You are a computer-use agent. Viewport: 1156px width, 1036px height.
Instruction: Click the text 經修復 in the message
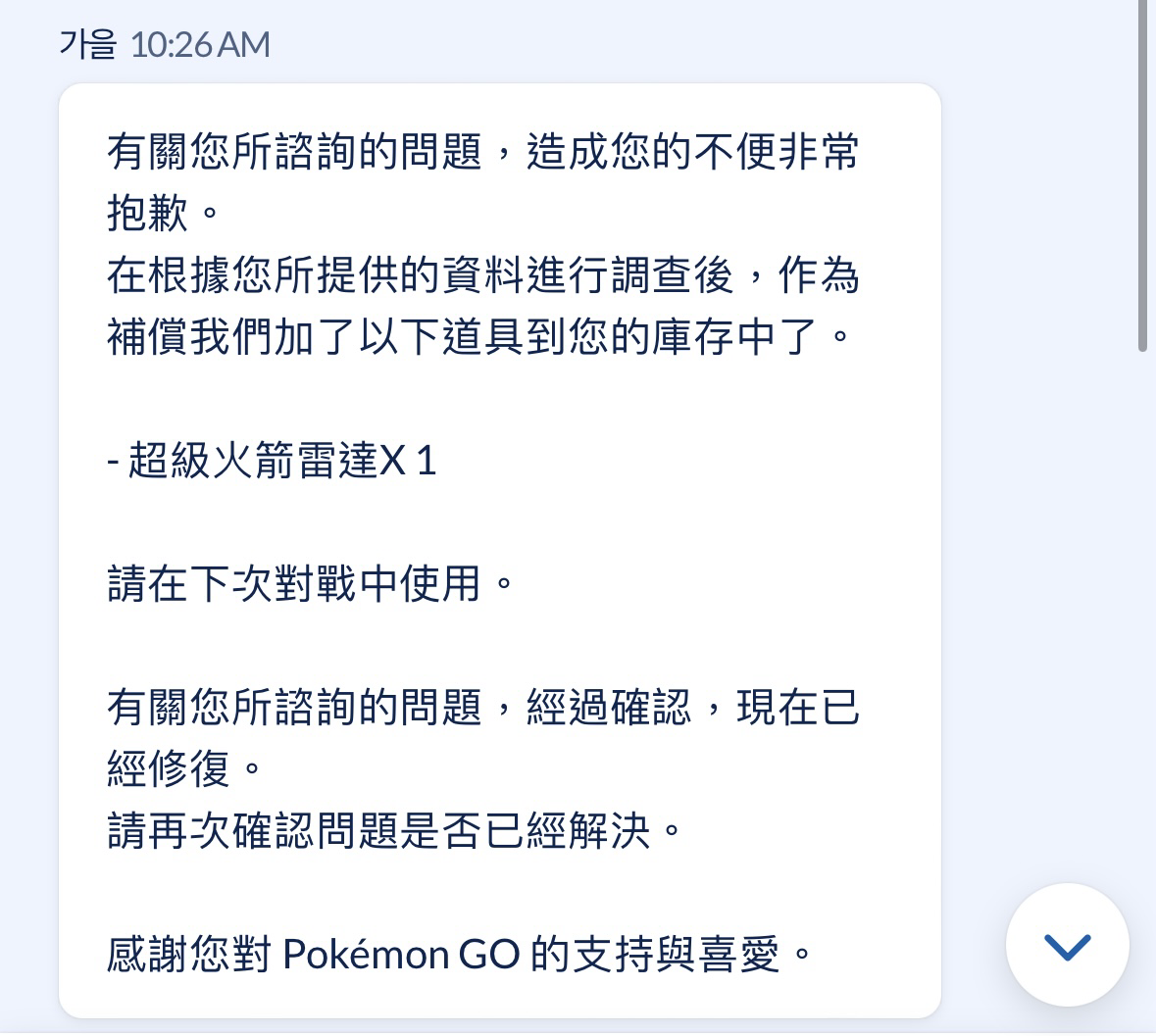[x=169, y=769]
